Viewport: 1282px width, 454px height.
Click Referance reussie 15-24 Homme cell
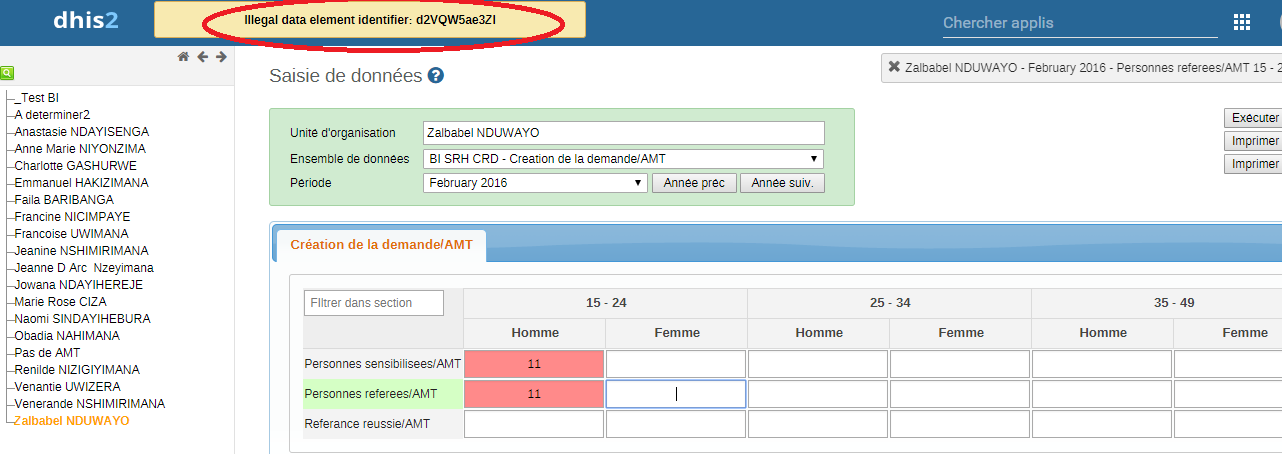tap(534, 424)
